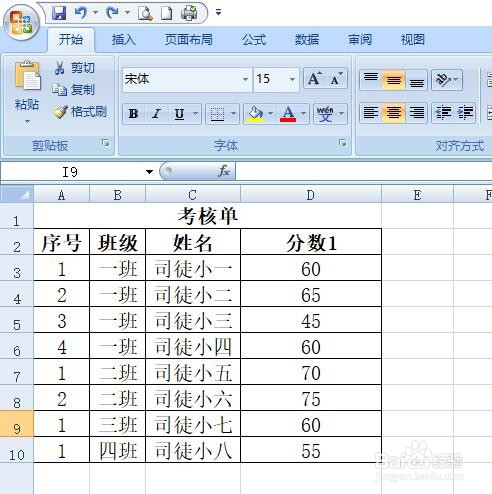The height and width of the screenshot is (494, 492).
Task: Select the 分数1 header cell
Action: [x=311, y=242]
